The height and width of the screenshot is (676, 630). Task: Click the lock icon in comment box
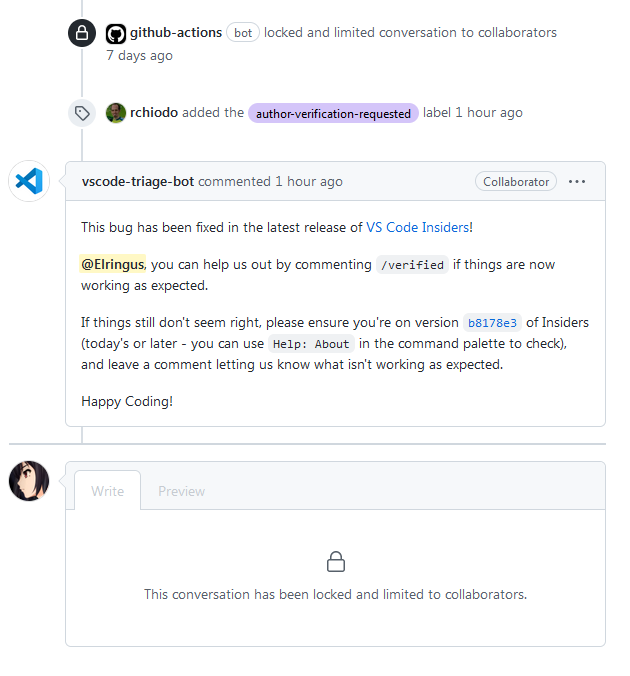coord(335,561)
